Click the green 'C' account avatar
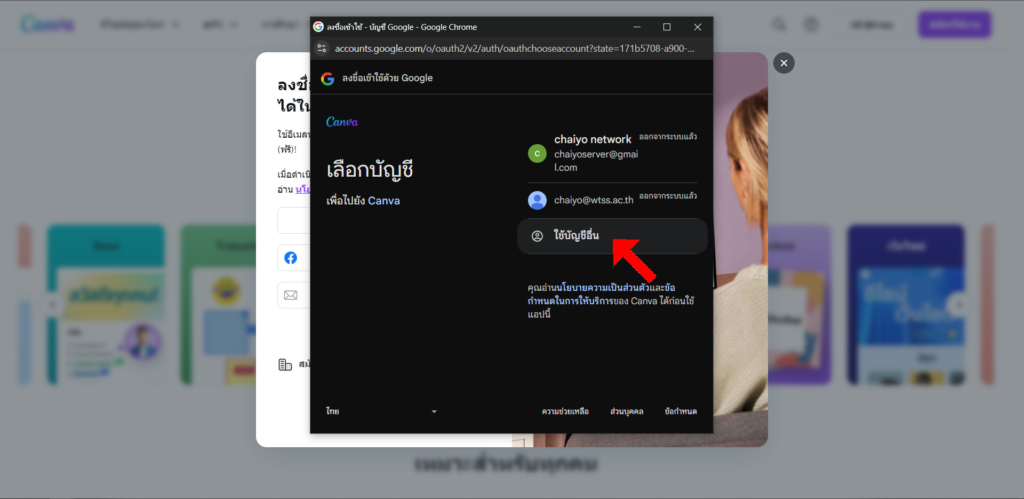The image size is (1024, 499). [x=537, y=153]
